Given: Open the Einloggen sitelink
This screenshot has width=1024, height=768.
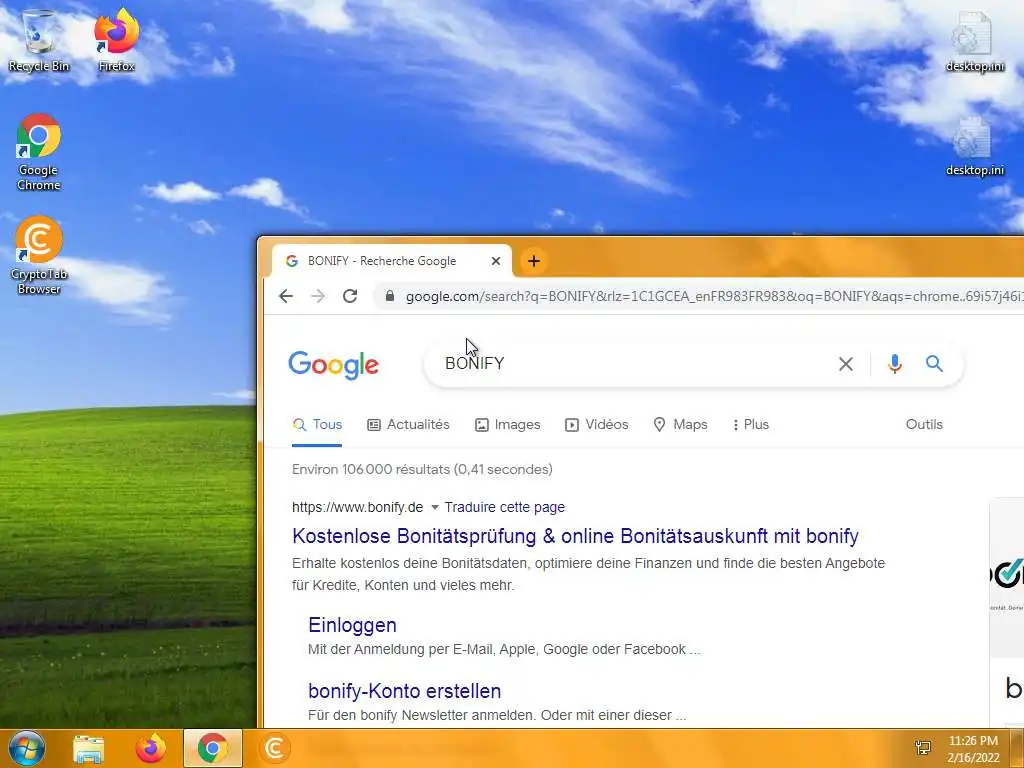Looking at the screenshot, I should pos(353,625).
